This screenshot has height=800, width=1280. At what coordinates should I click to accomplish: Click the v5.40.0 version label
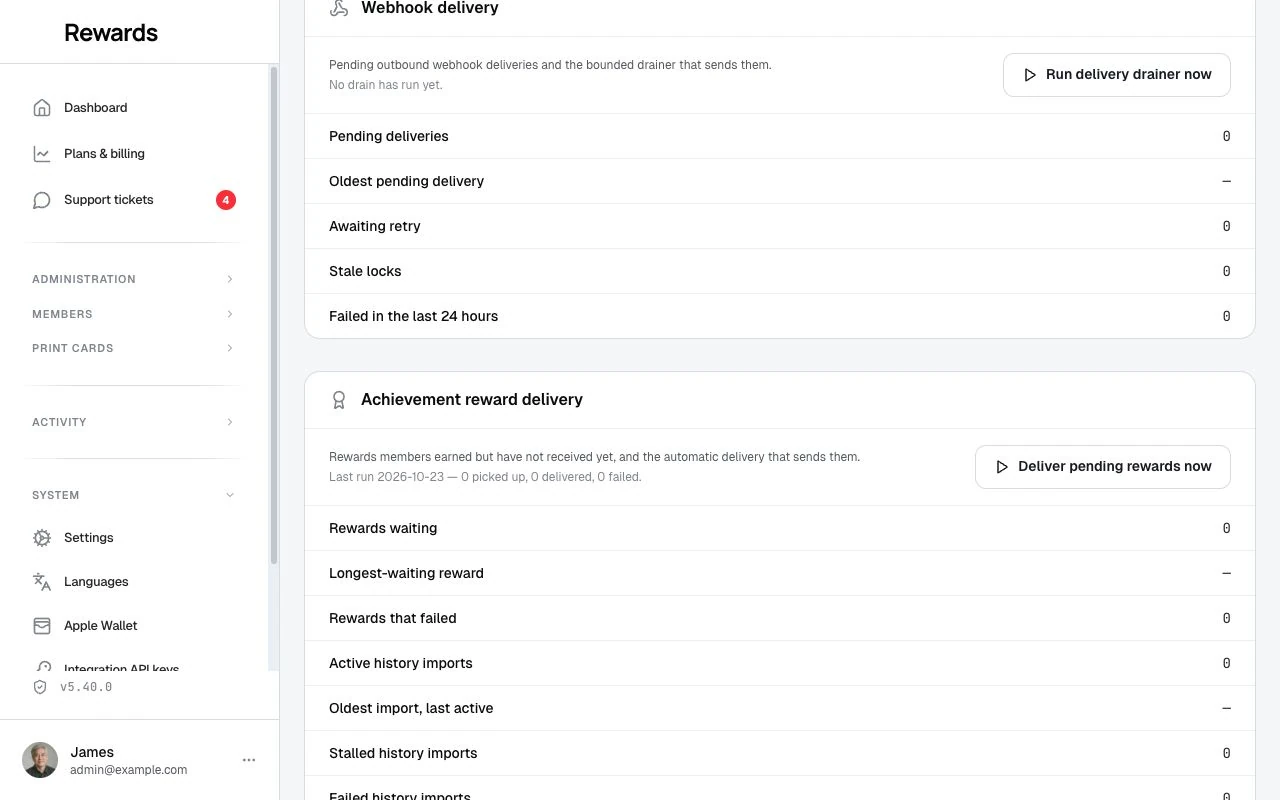pyautogui.click(x=86, y=687)
